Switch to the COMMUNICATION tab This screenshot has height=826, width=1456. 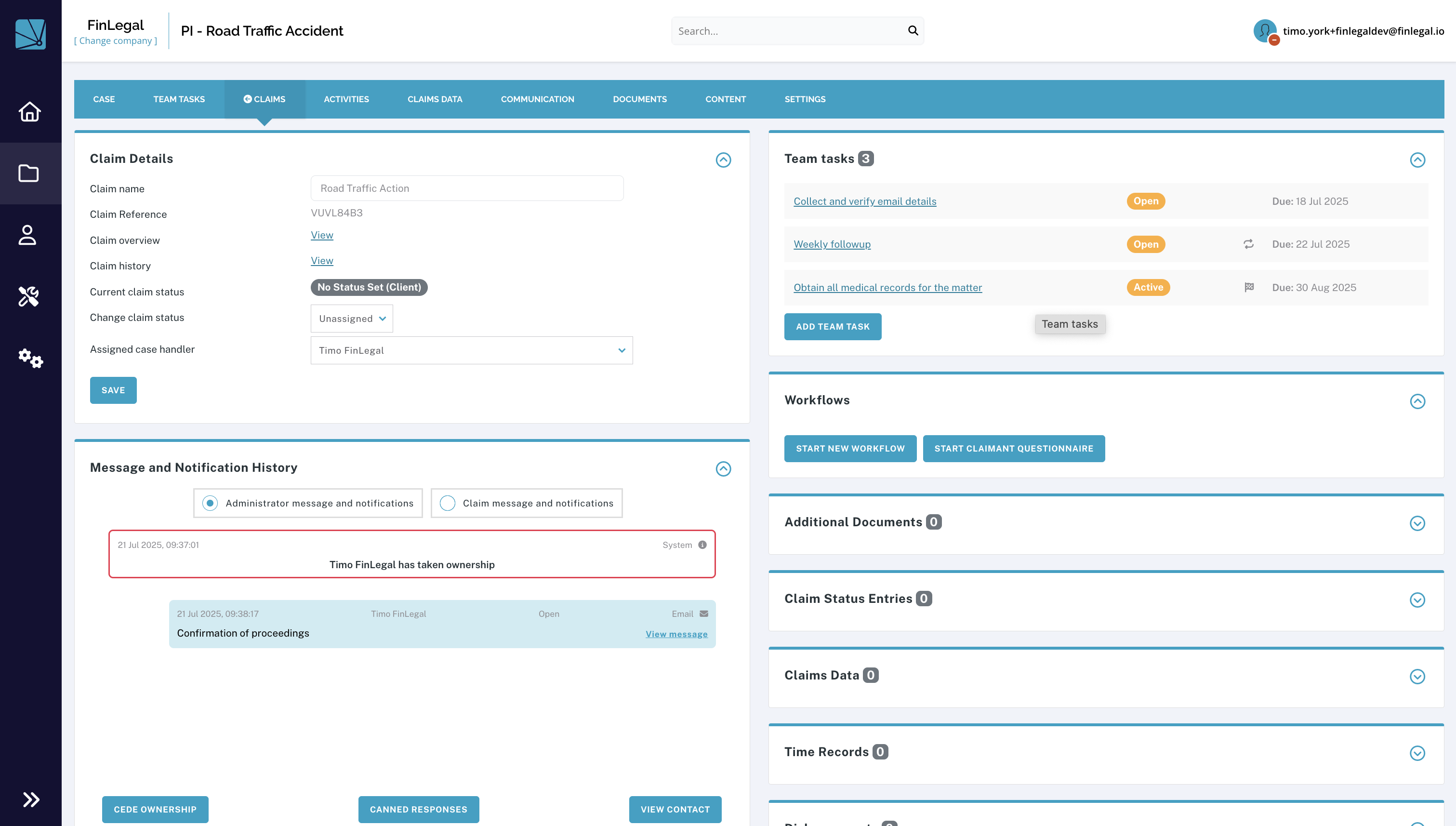tap(537, 99)
